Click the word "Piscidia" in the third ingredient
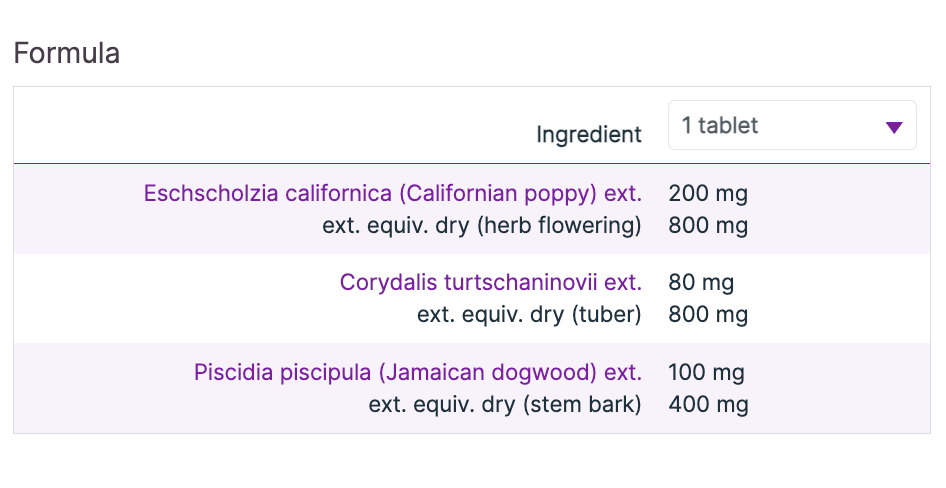 (232, 373)
